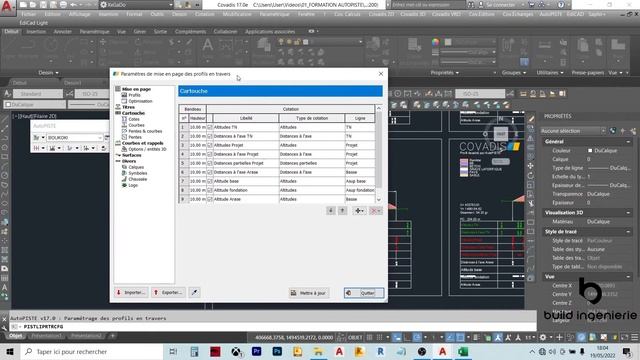The image size is (640, 360).
Task: Collapse the Visualisation 3D section
Action: 628,213
